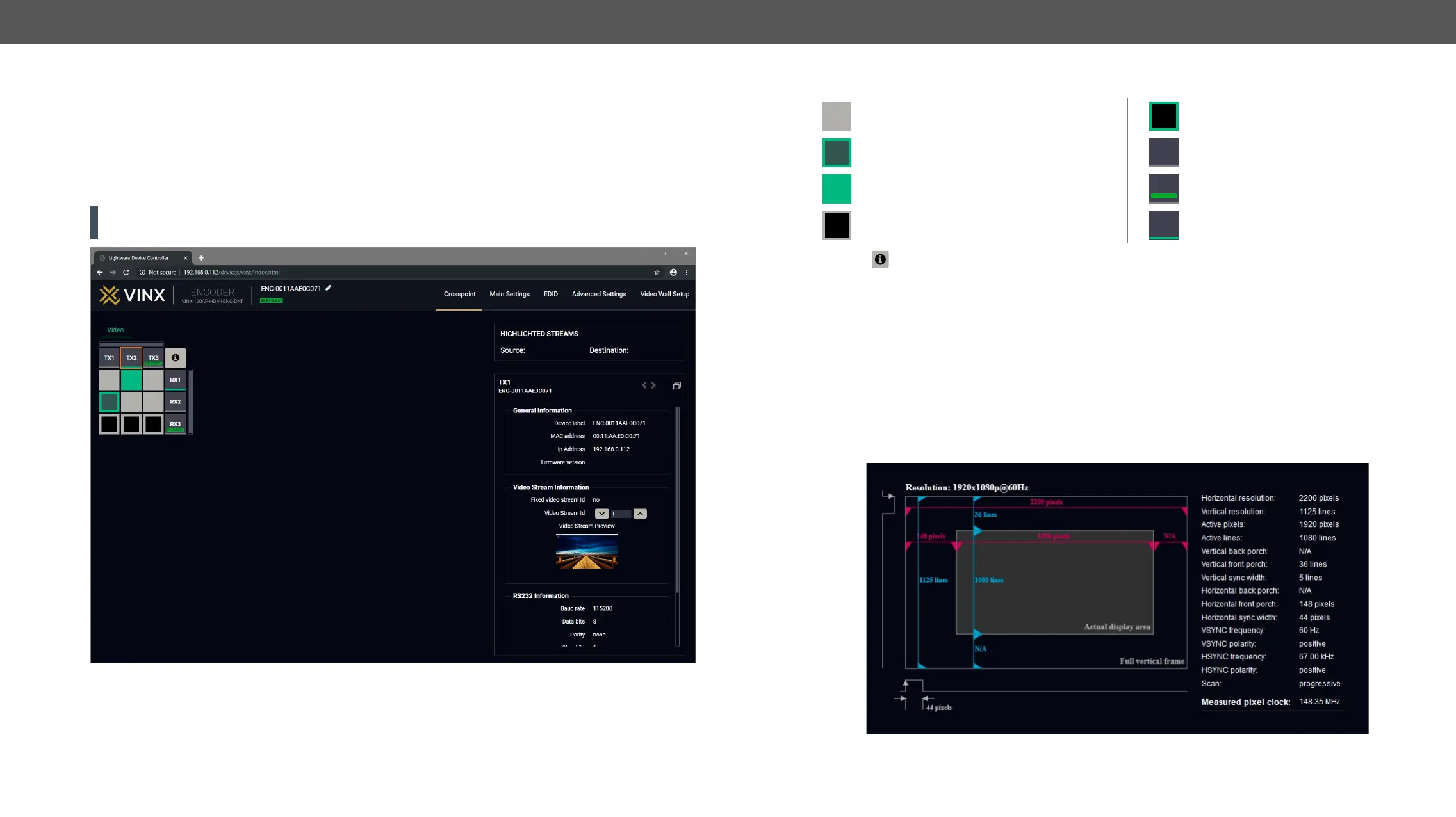Select the RX2 port button
This screenshot has height=817, width=1456.
click(x=176, y=402)
